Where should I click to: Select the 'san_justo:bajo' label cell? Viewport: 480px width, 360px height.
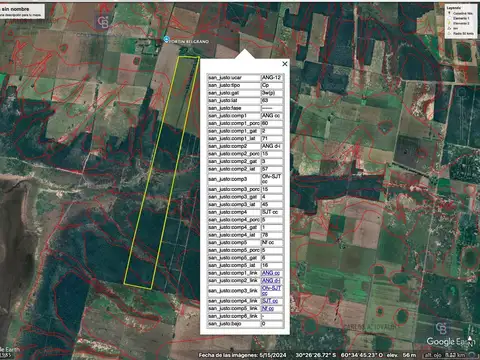(234, 324)
